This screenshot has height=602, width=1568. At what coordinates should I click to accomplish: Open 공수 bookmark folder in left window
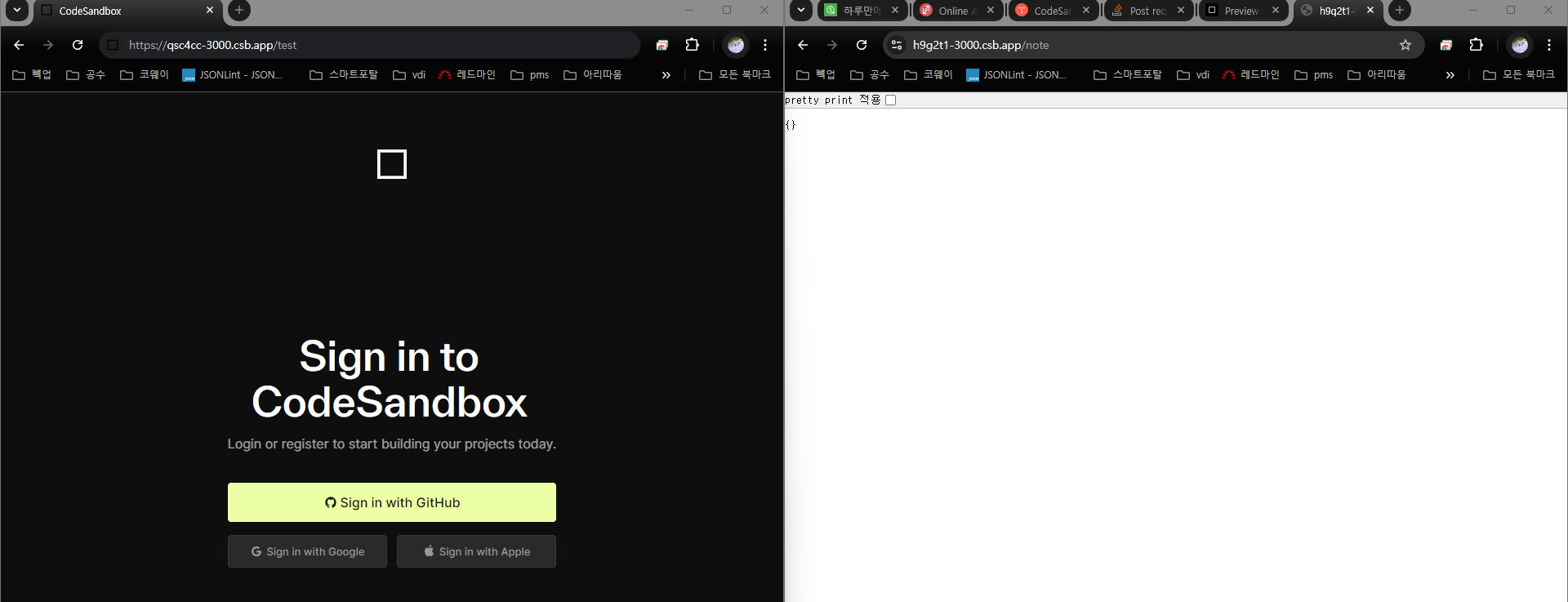[86, 74]
